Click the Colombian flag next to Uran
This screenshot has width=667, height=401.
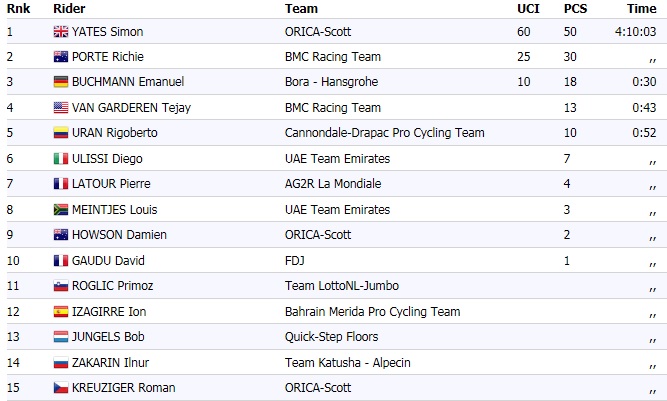[59, 133]
